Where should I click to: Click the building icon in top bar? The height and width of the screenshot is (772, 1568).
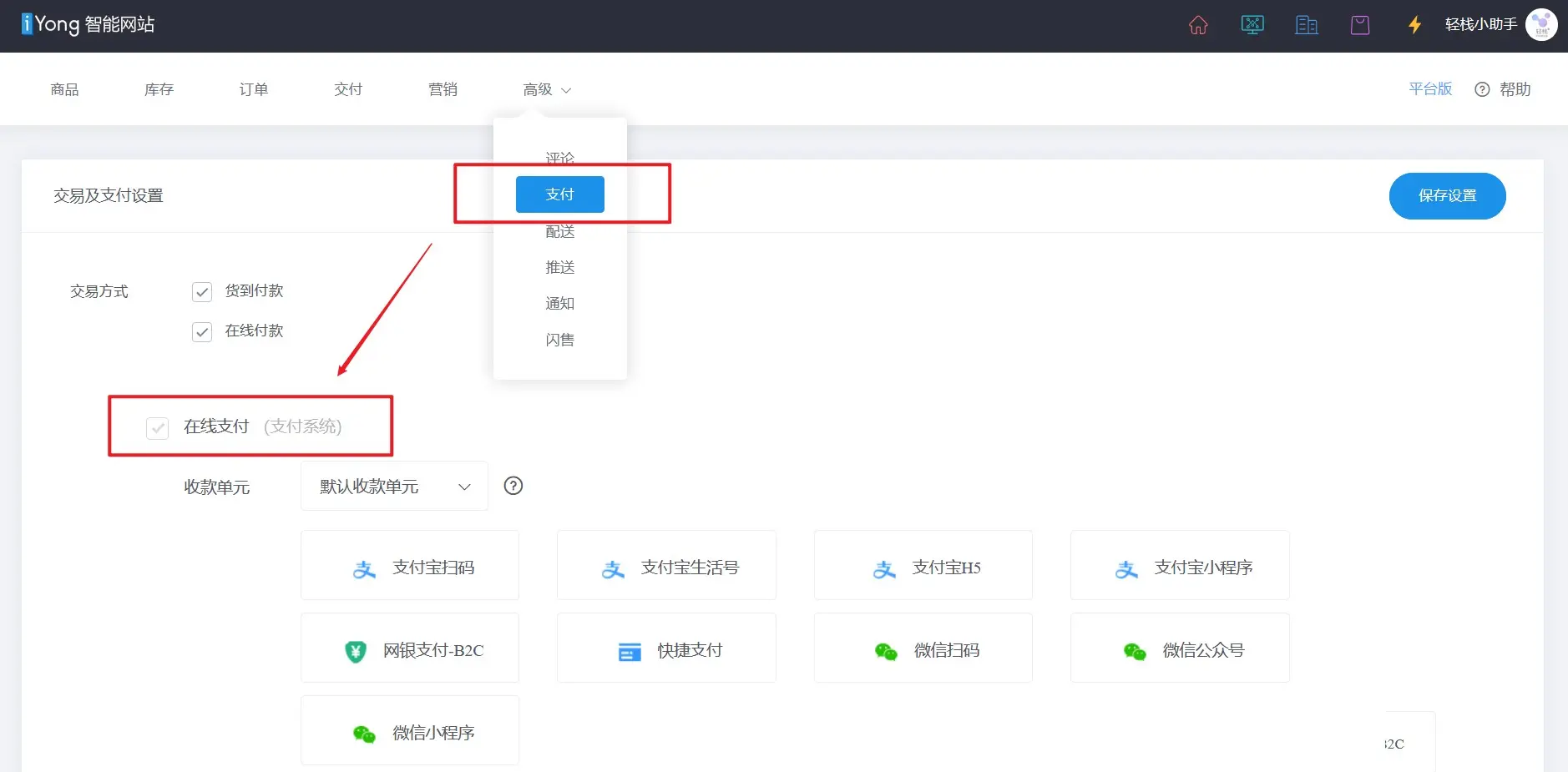pyautogui.click(x=1307, y=25)
